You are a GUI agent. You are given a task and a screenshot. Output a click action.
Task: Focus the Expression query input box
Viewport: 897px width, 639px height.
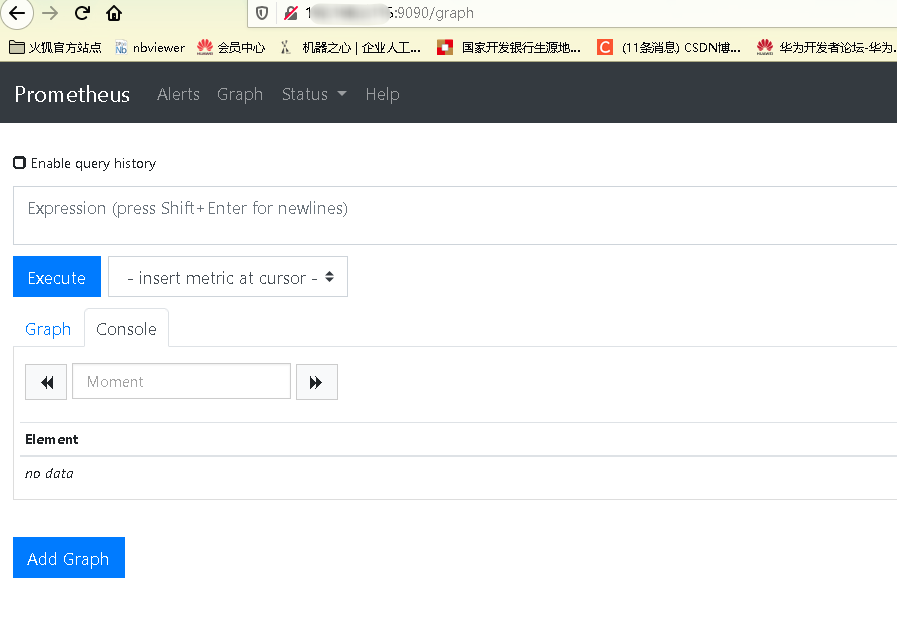coord(455,216)
